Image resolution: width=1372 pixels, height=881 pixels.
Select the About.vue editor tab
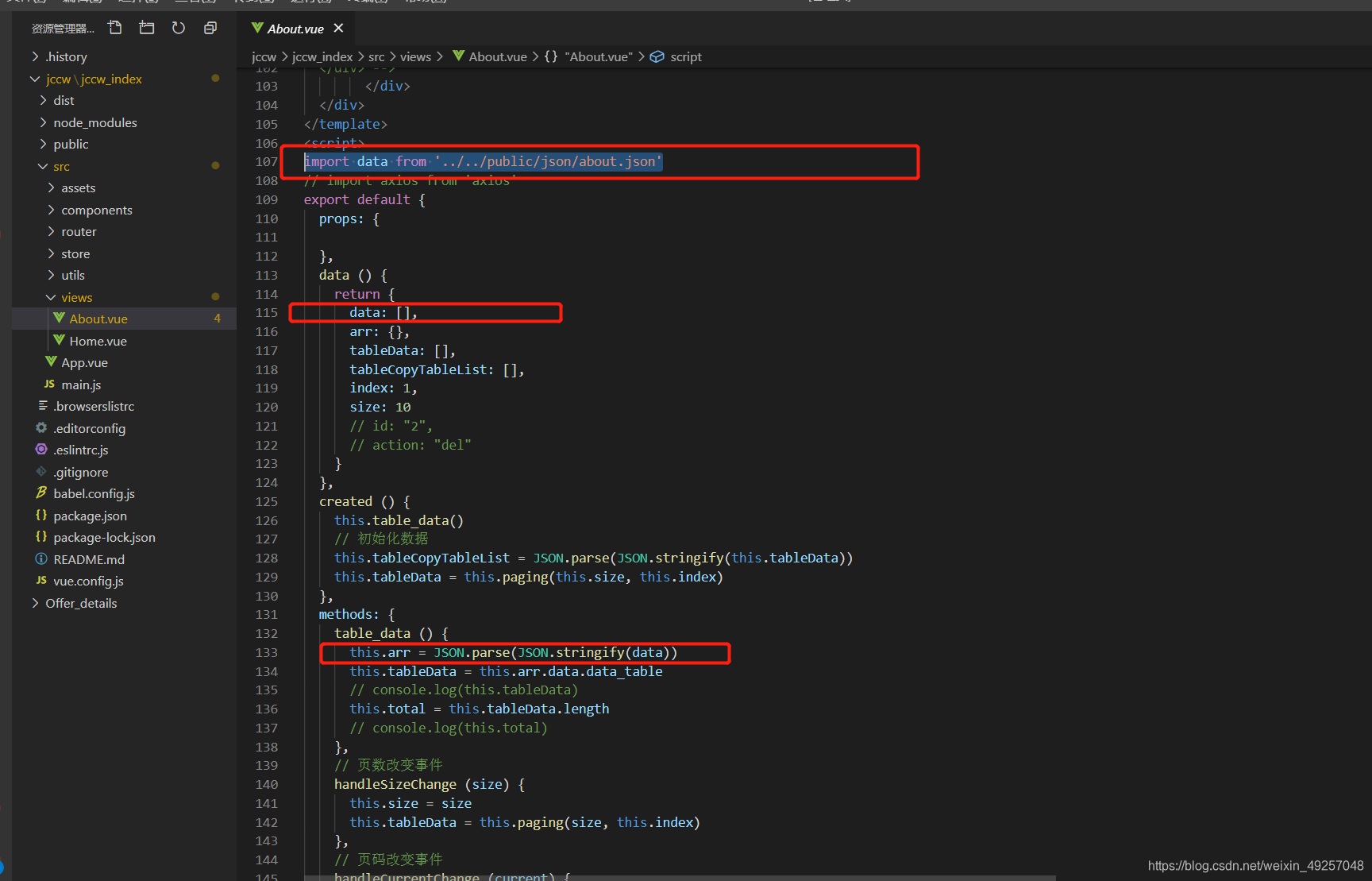pos(298,29)
